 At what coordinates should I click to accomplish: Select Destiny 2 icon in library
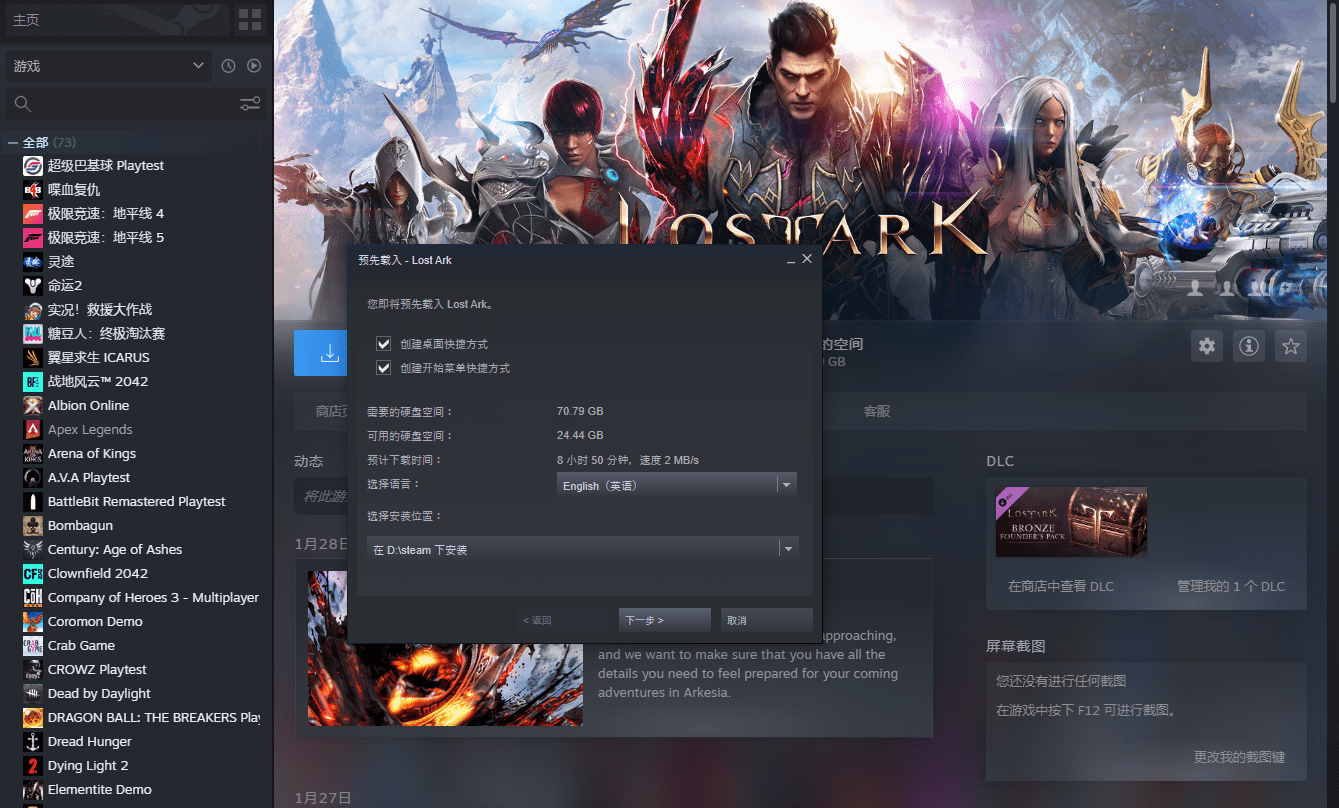click(x=33, y=286)
